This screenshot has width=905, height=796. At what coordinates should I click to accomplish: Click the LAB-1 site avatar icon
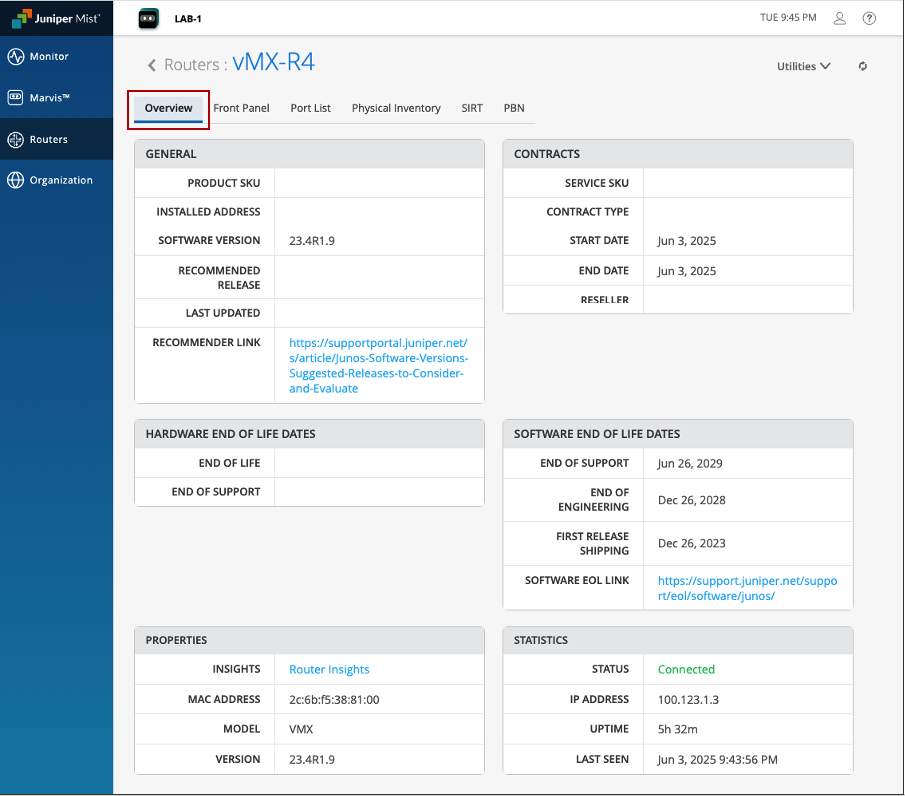coord(148,18)
